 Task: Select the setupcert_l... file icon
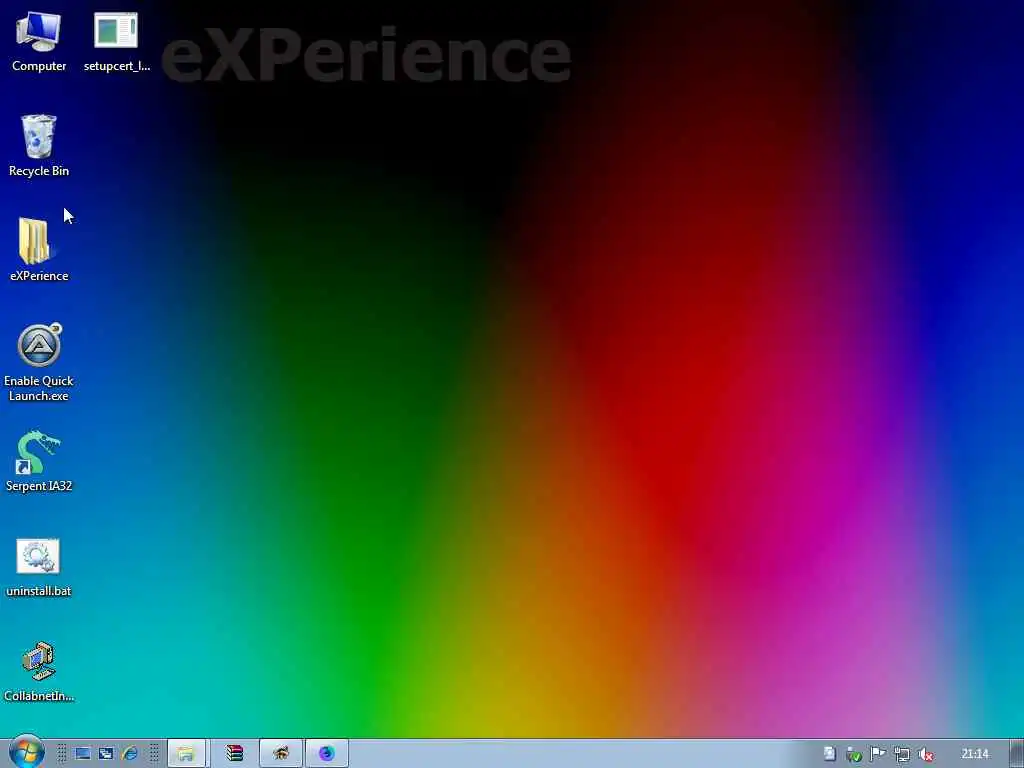coord(116,42)
